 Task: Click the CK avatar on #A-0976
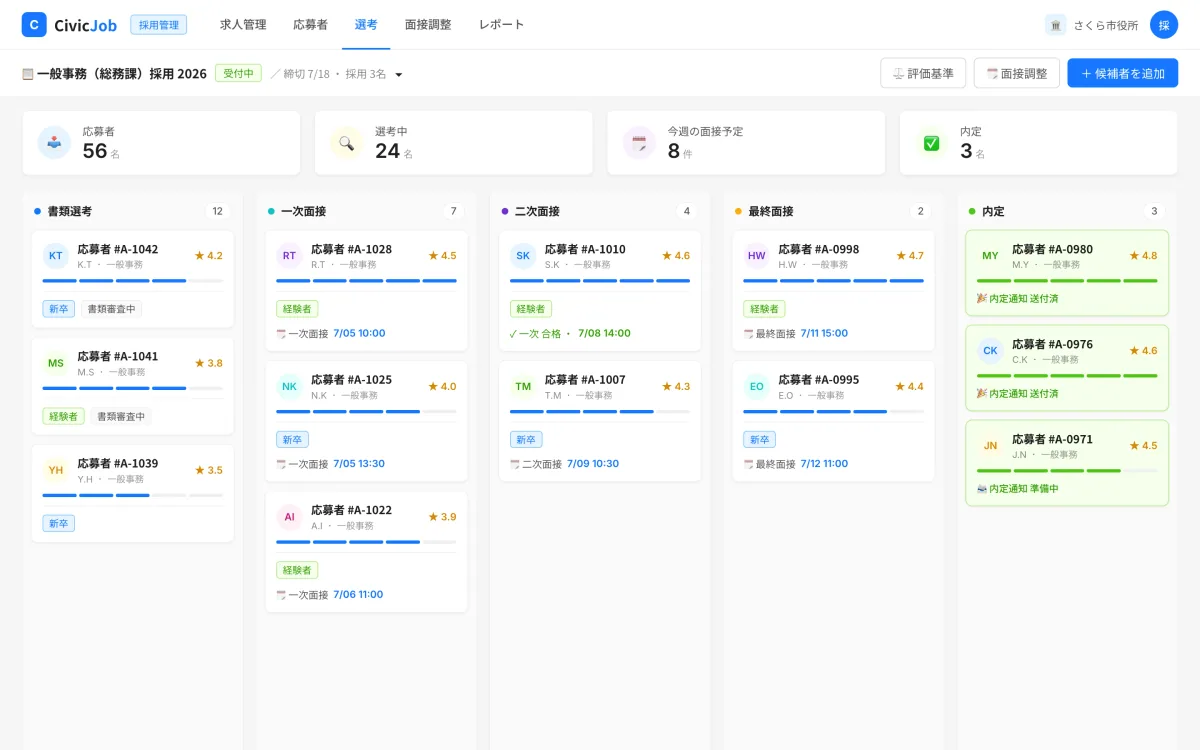990,351
